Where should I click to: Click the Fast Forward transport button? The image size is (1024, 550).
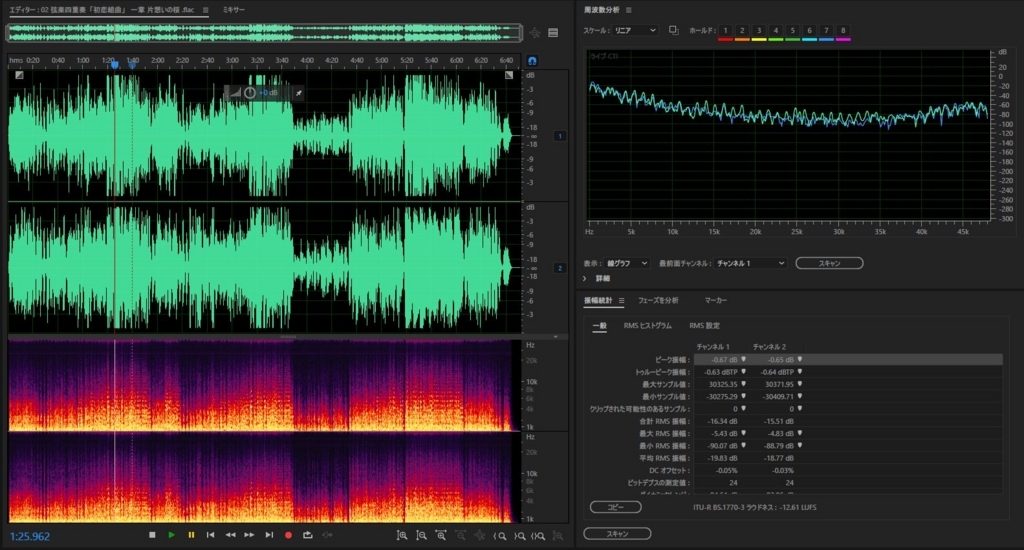[249, 535]
